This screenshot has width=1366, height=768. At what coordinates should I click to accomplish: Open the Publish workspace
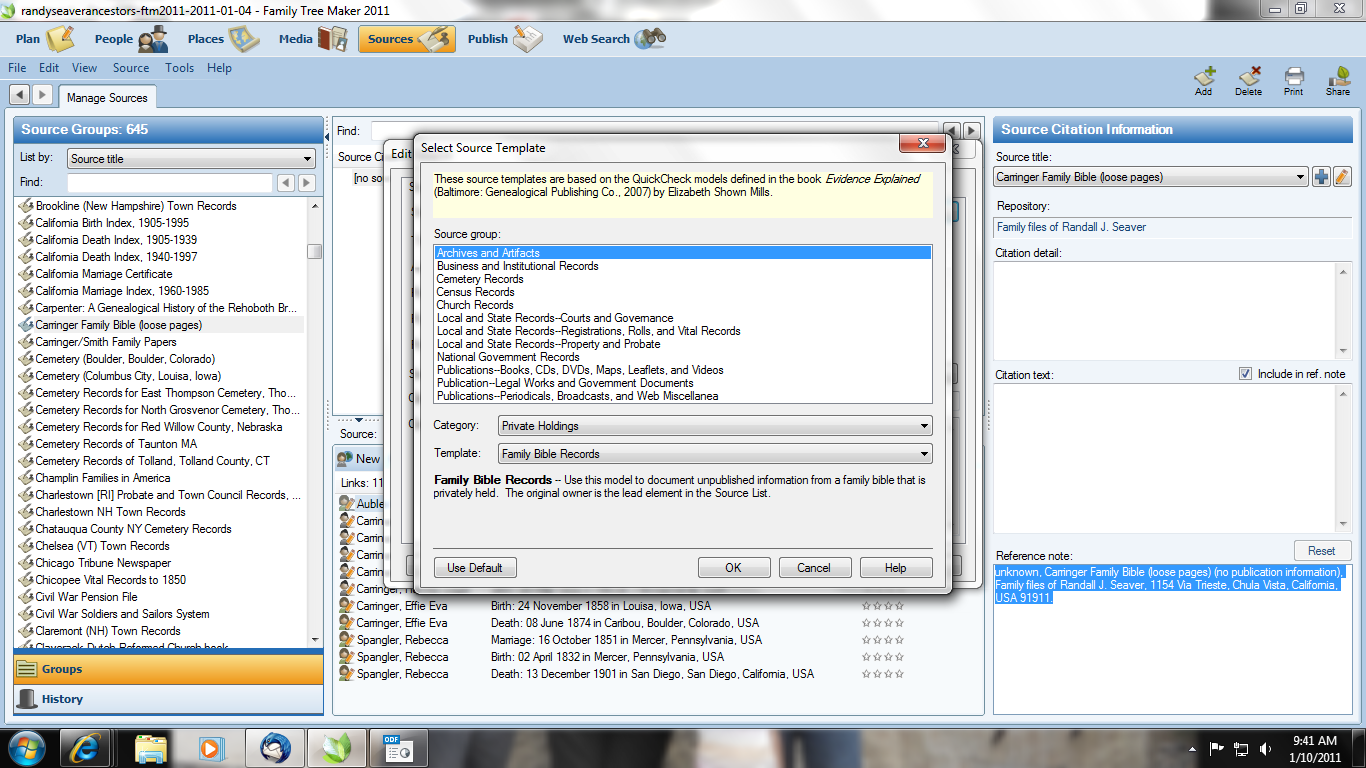(505, 39)
